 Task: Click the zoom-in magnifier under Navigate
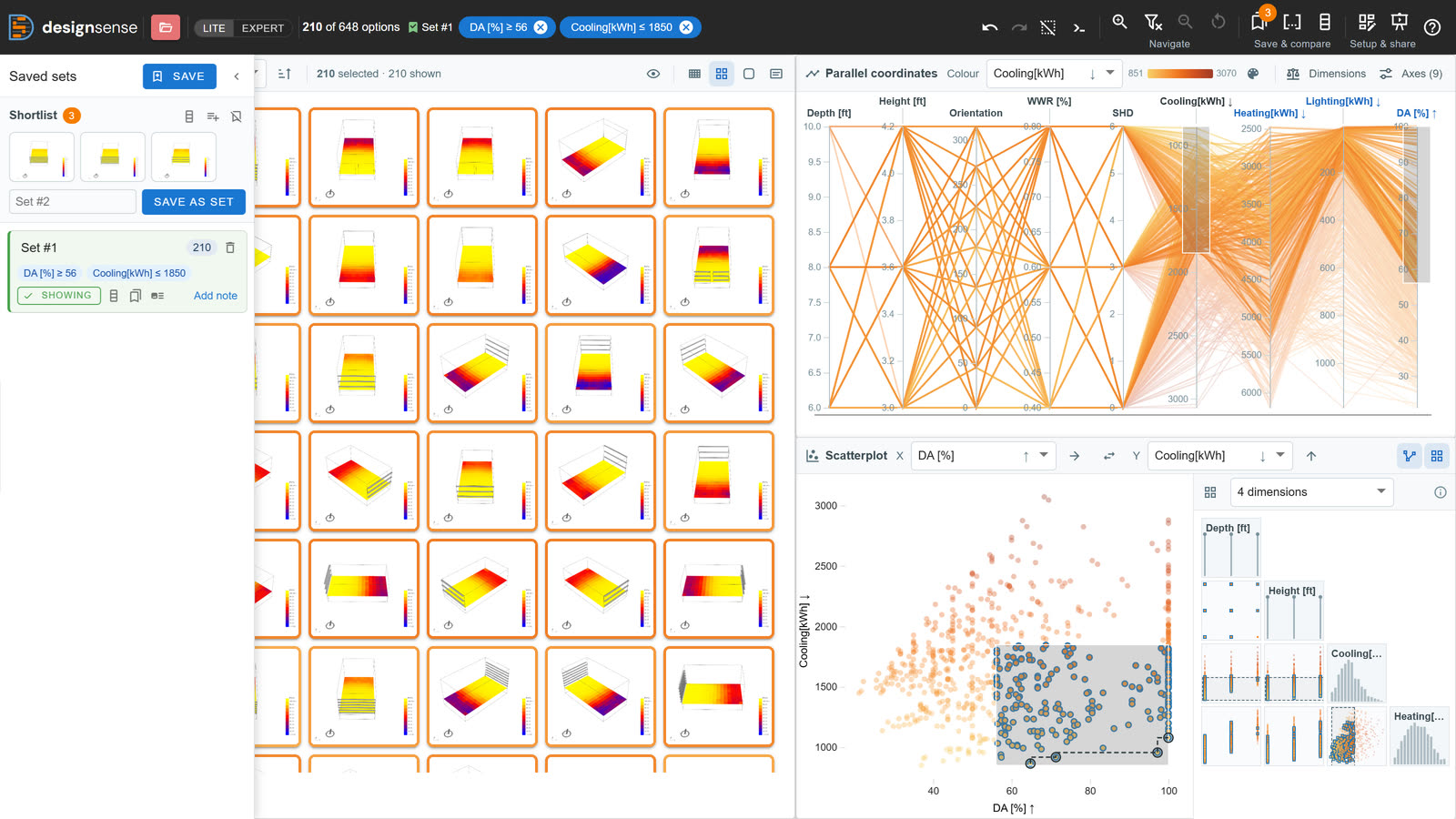coord(1120,21)
